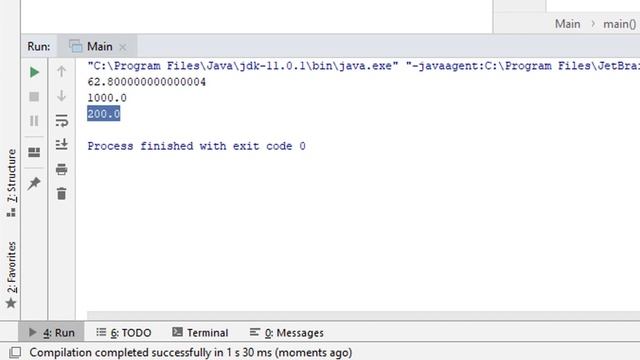Click the down arrow stack trace icon
The image size is (640, 360).
click(62, 96)
